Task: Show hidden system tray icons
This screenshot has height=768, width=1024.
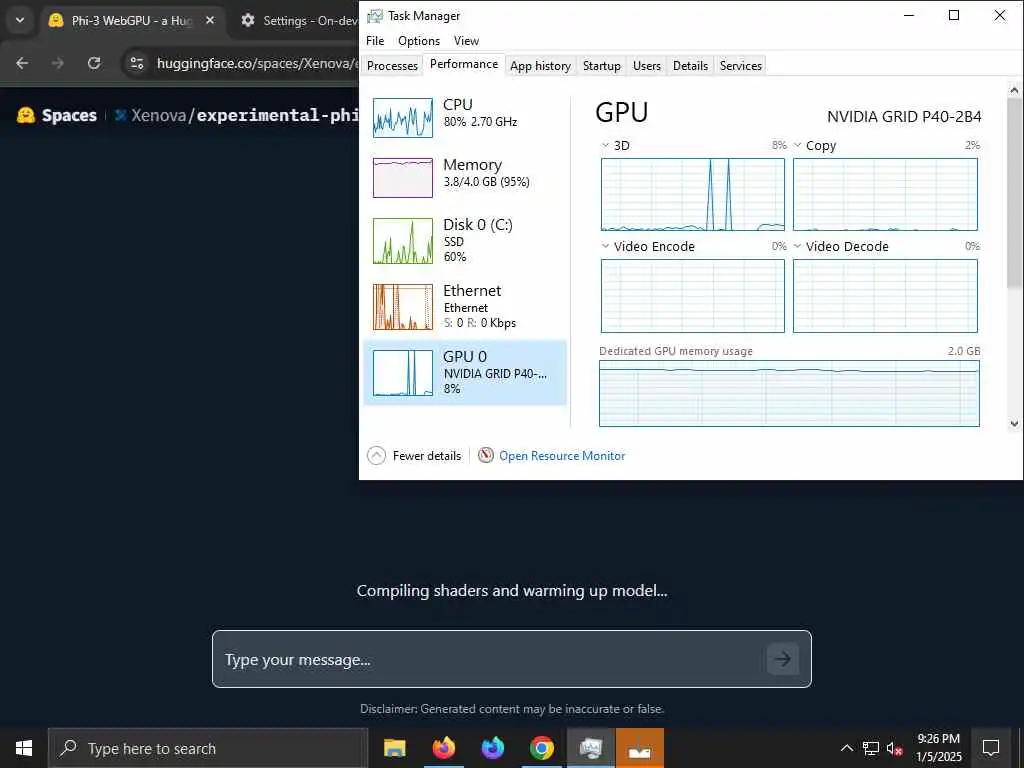Action: click(846, 748)
